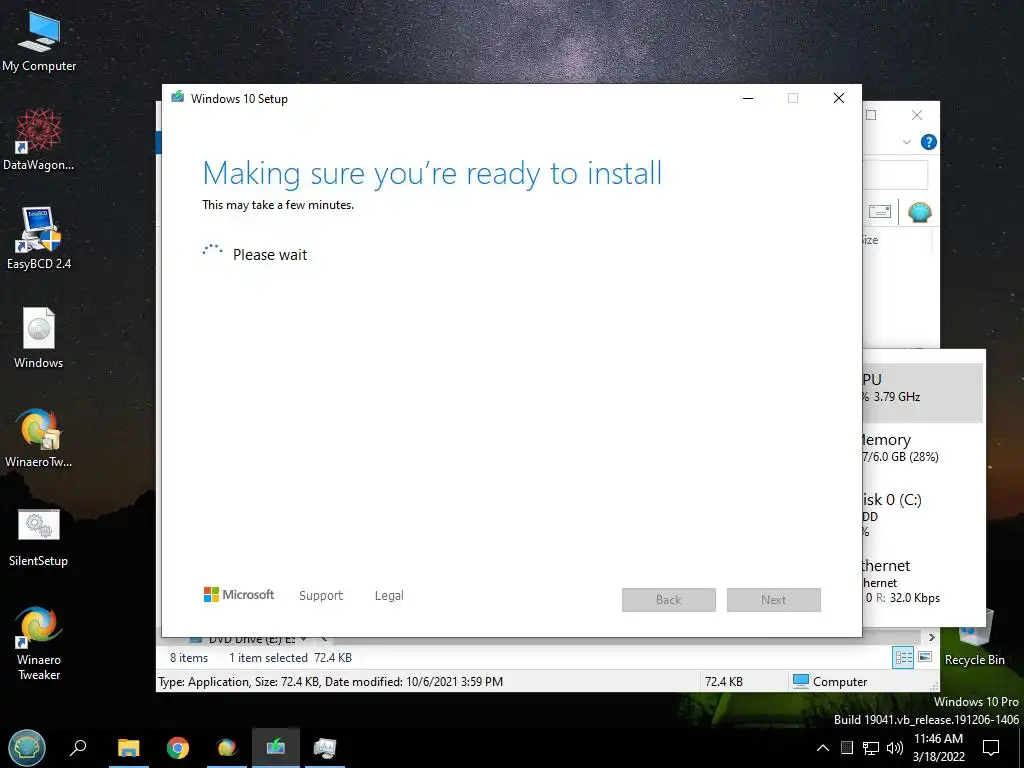Open the Support link in Setup
The height and width of the screenshot is (768, 1024).
point(321,596)
